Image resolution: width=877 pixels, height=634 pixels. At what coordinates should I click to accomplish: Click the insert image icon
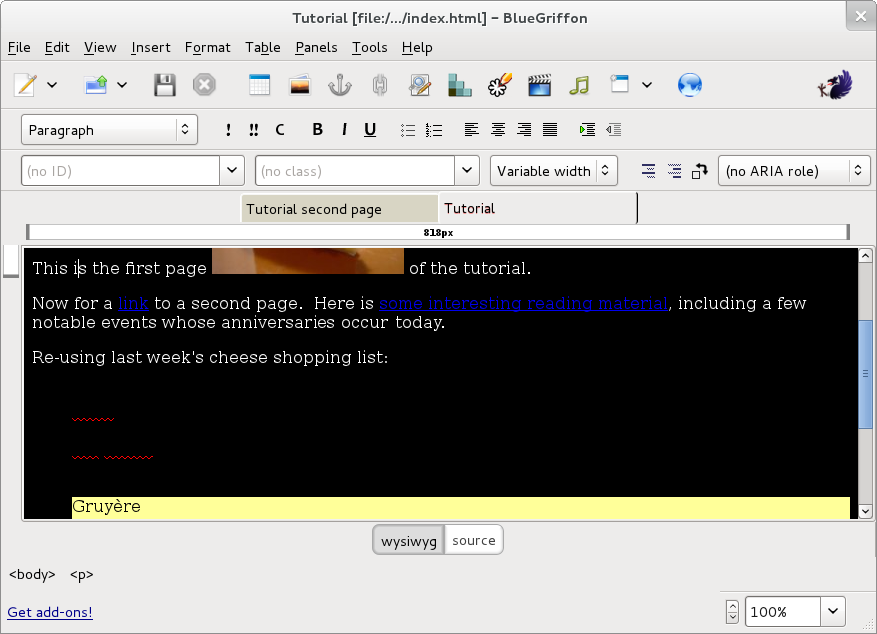pyautogui.click(x=299, y=85)
